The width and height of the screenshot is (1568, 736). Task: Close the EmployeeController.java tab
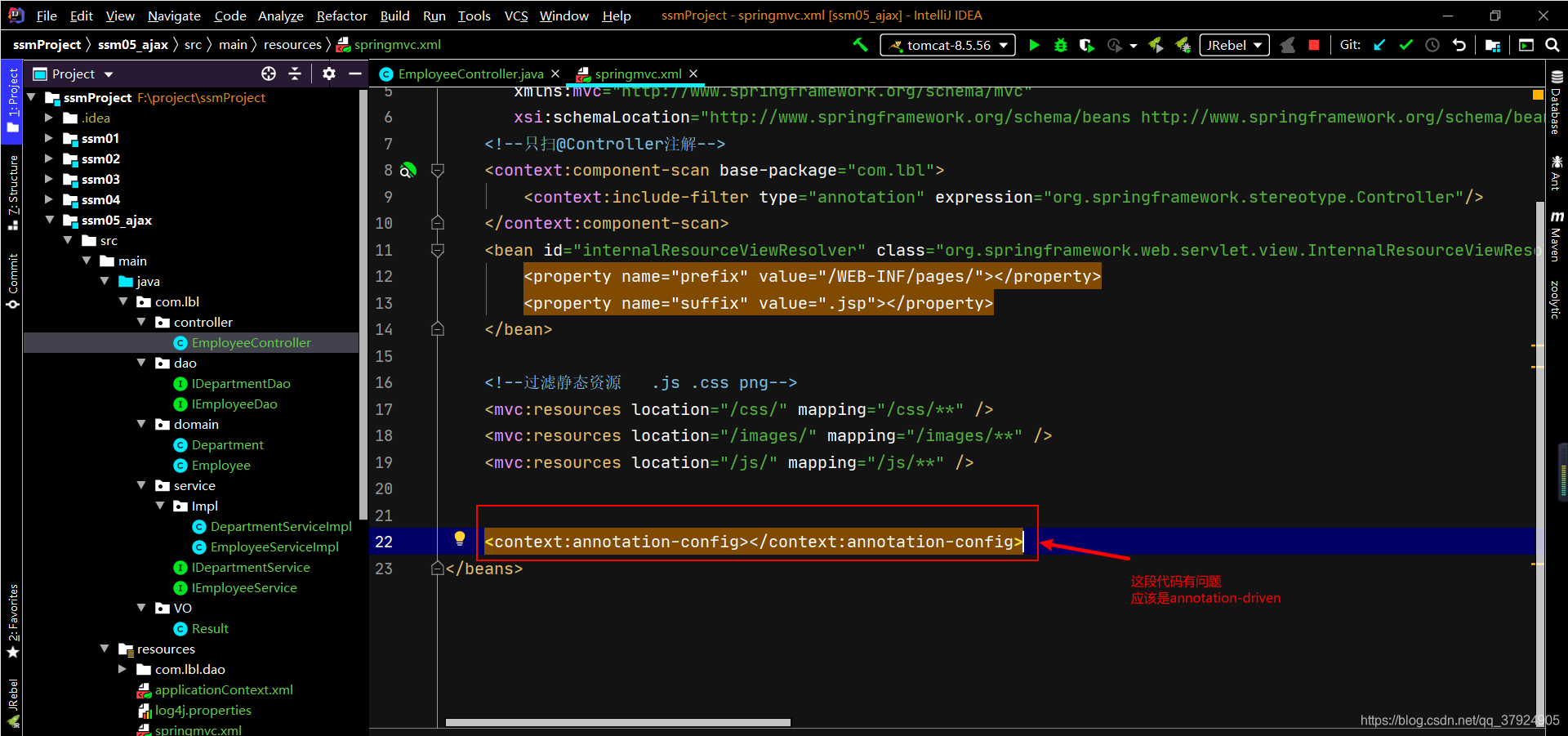pos(555,74)
